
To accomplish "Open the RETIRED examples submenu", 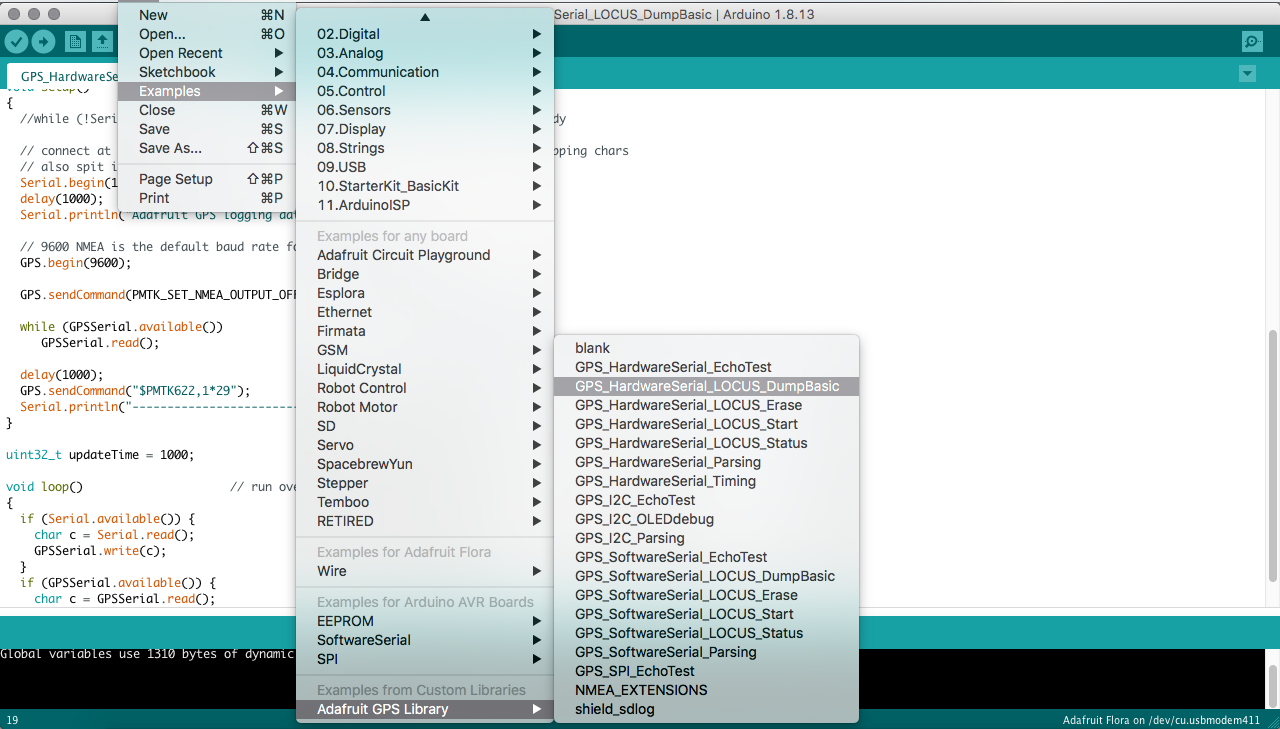I will [425, 521].
